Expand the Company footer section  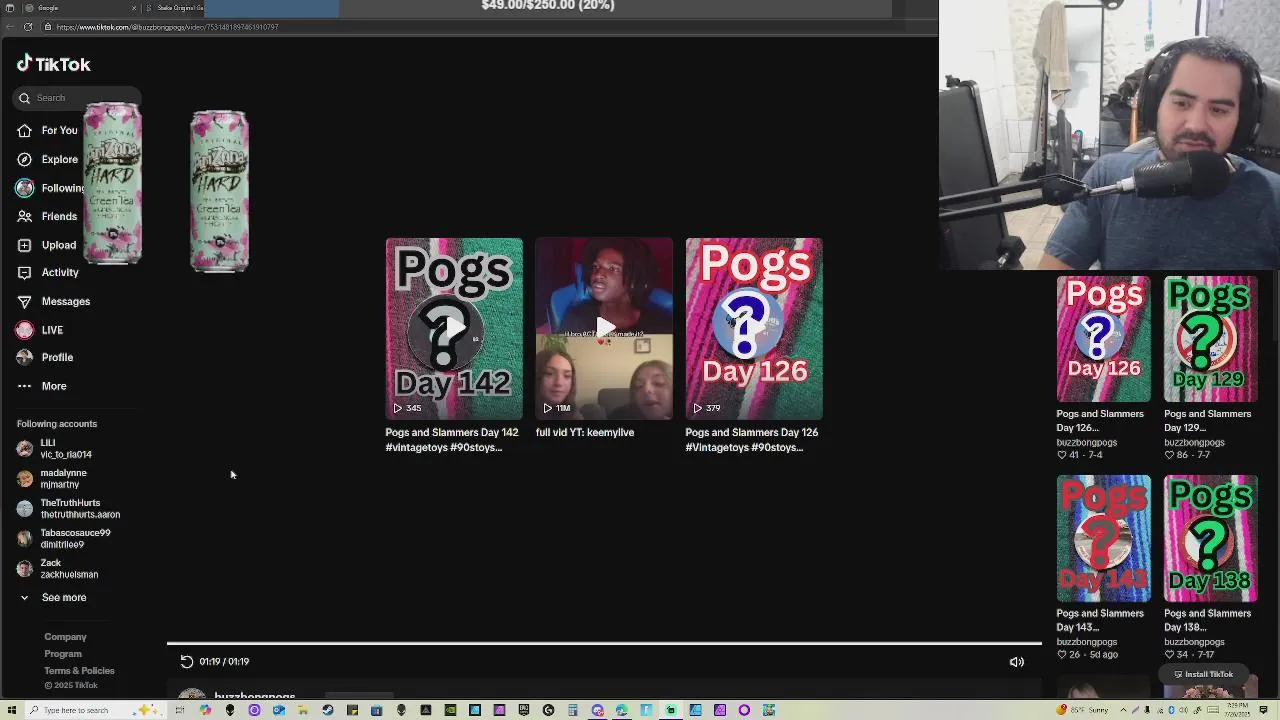[x=65, y=637]
